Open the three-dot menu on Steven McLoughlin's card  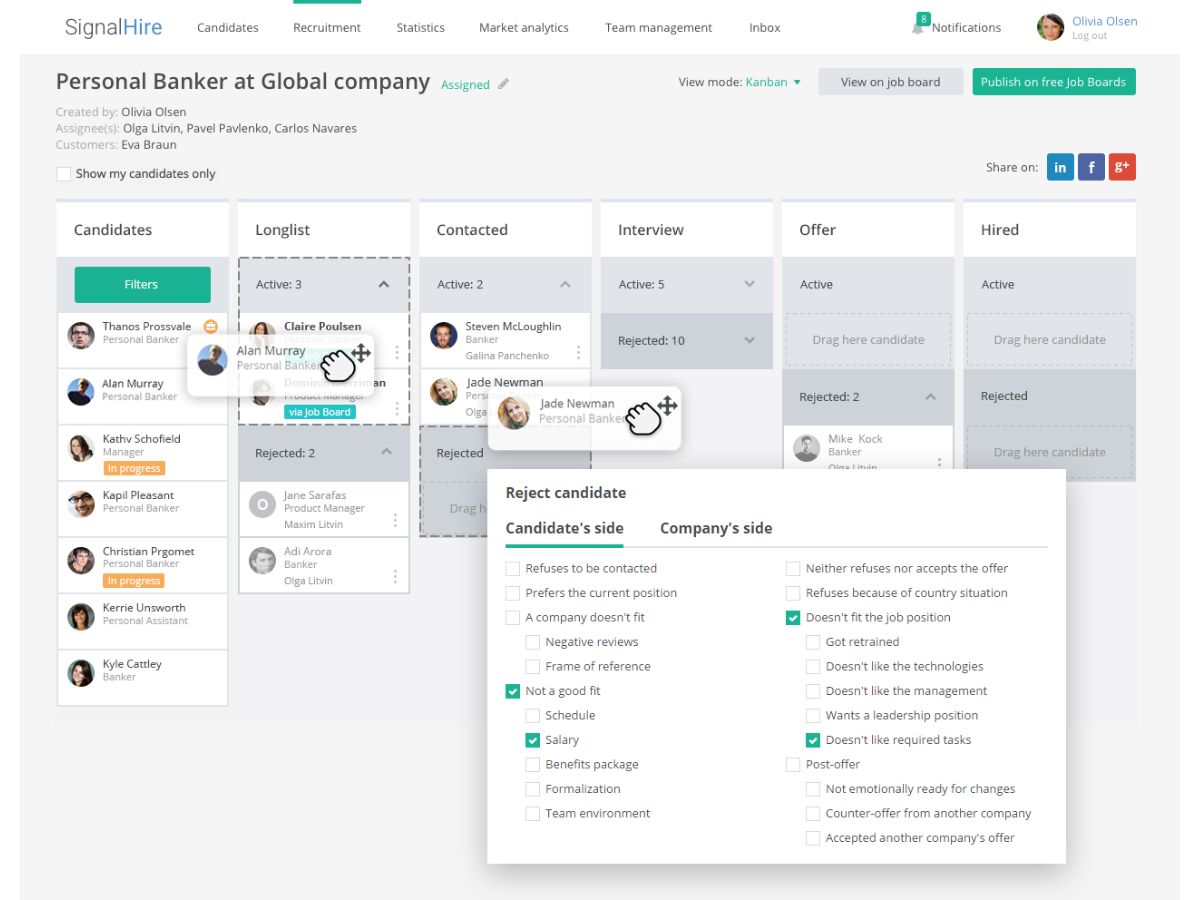click(x=578, y=353)
